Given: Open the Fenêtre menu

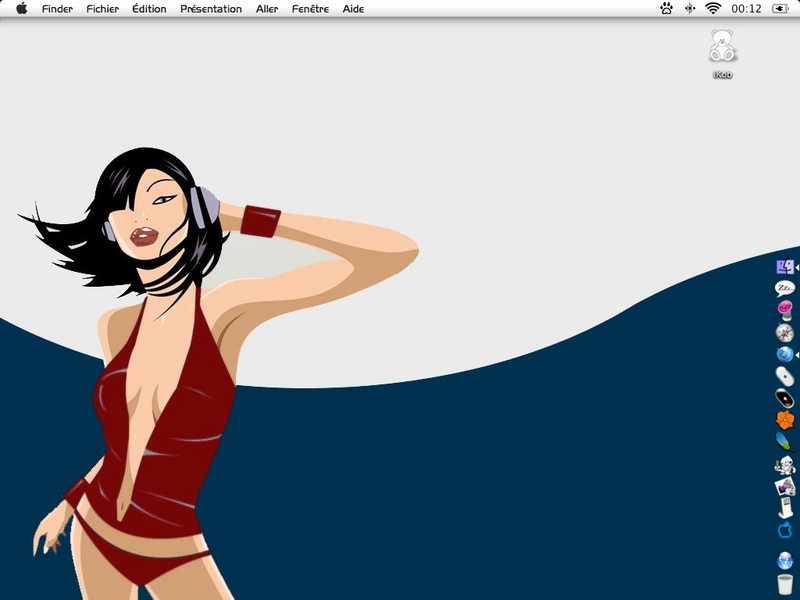Looking at the screenshot, I should click(x=310, y=9).
